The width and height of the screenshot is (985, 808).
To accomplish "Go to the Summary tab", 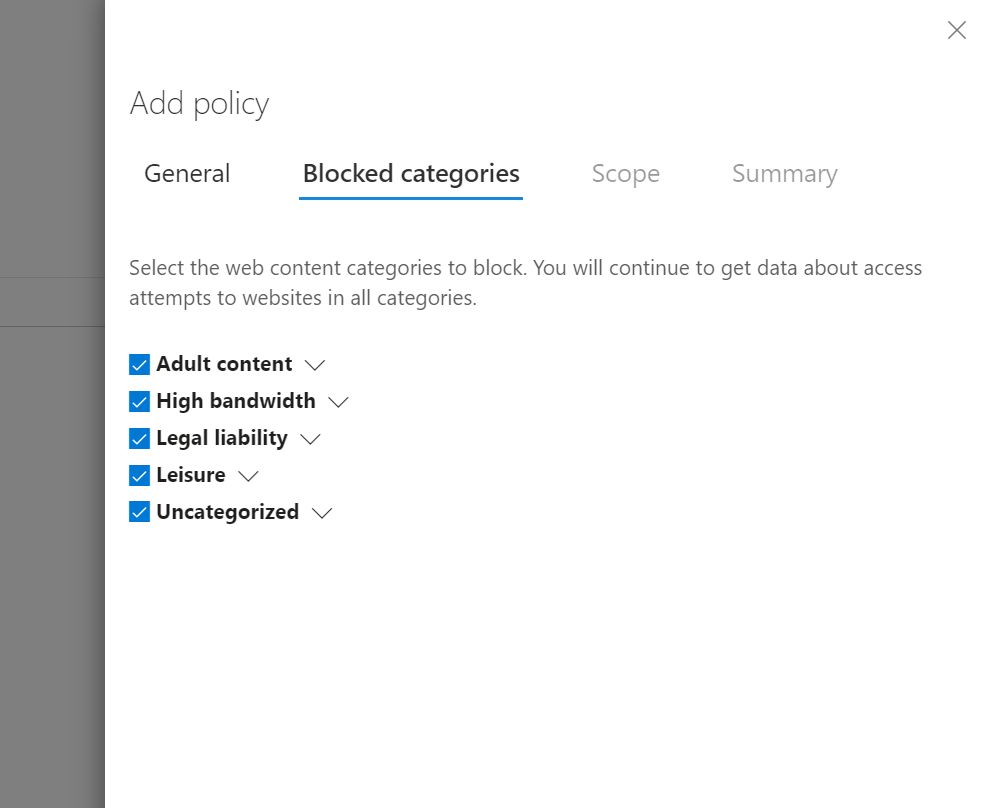I will [x=784, y=174].
